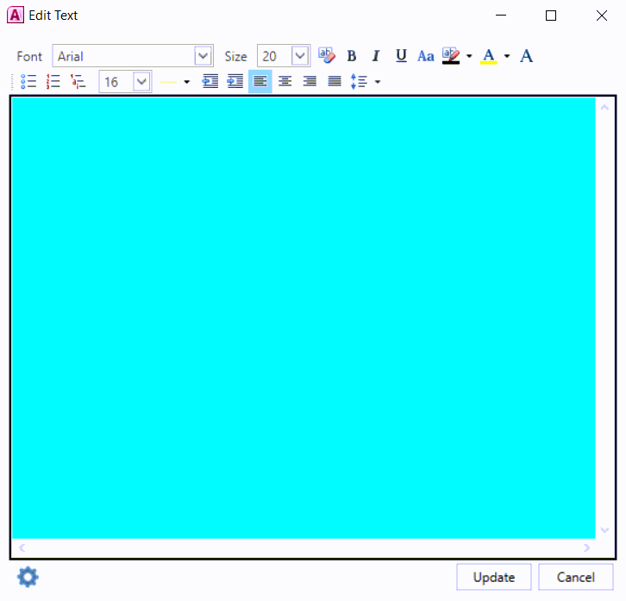Expand the line spacing options arrow
Image resolution: width=626 pixels, height=601 pixels.
tap(377, 82)
